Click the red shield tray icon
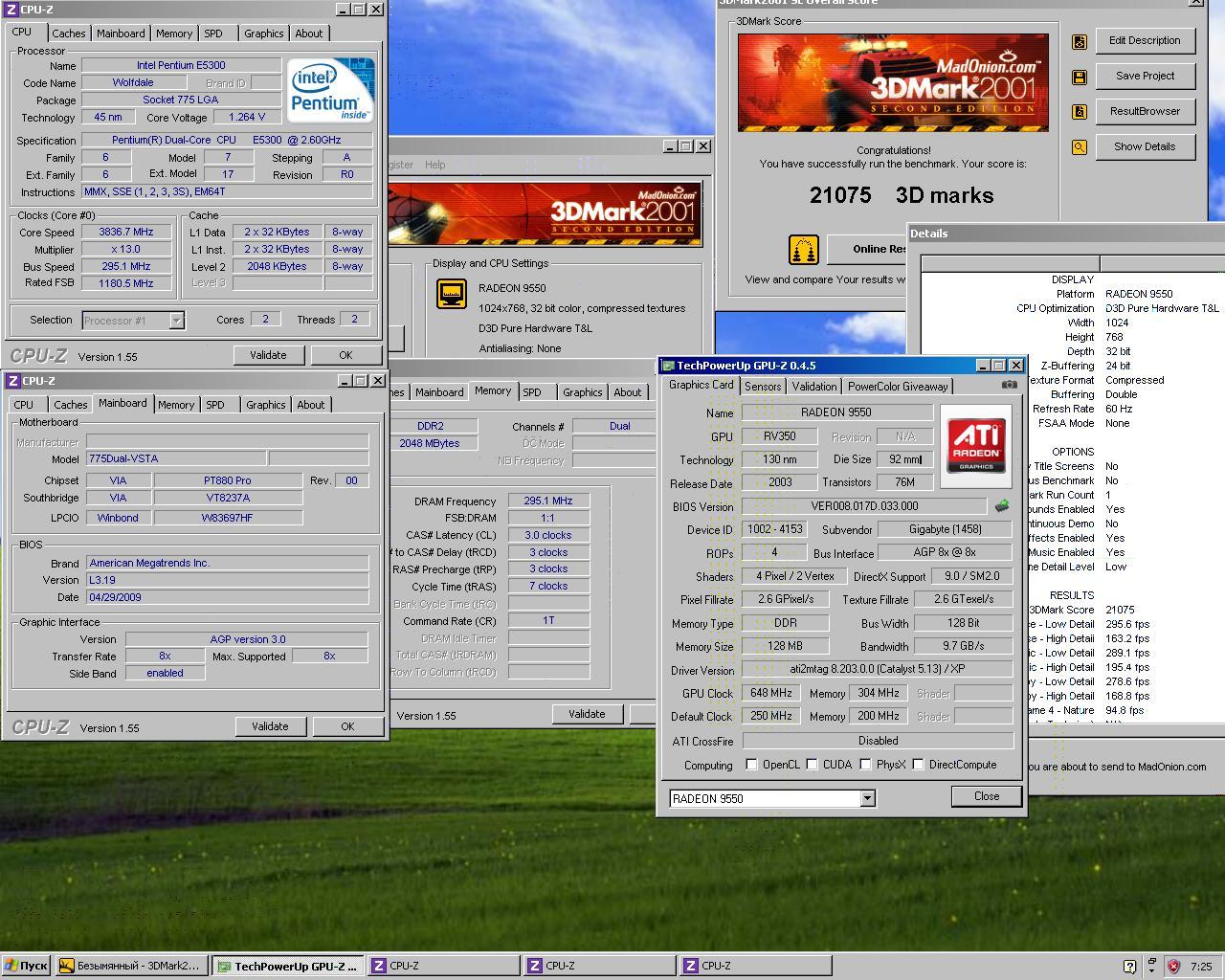The height and width of the screenshot is (980, 1225). click(1173, 967)
